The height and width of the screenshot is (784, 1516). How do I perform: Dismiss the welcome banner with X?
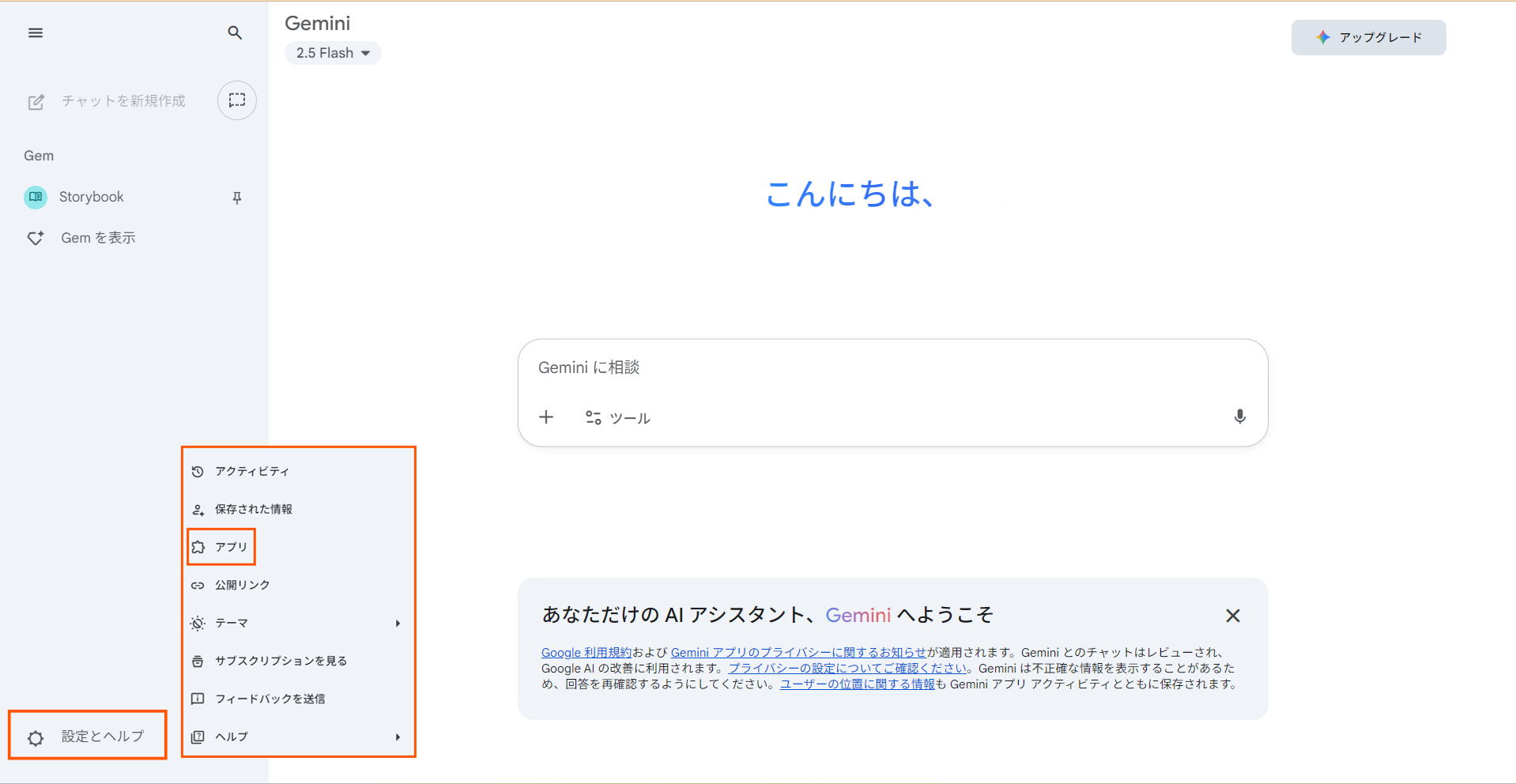pos(1232,616)
